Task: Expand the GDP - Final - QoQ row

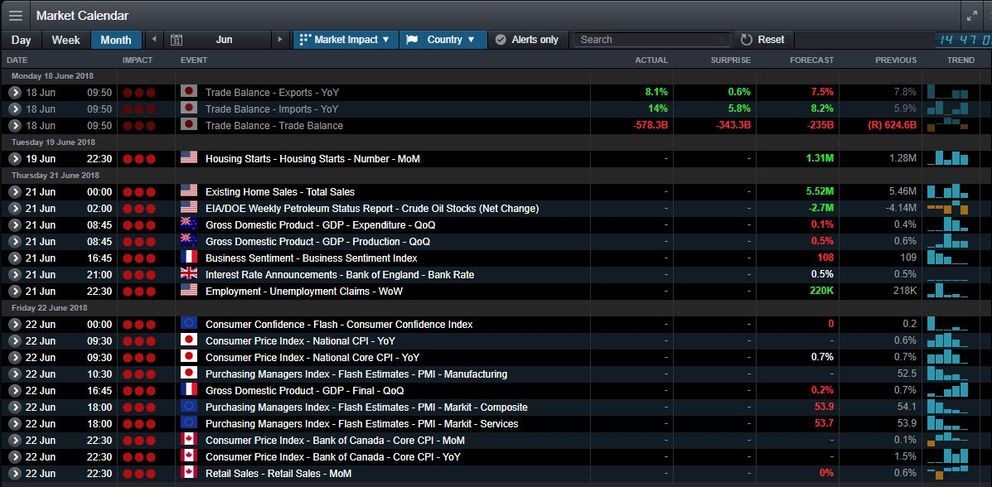Action: [x=15, y=391]
